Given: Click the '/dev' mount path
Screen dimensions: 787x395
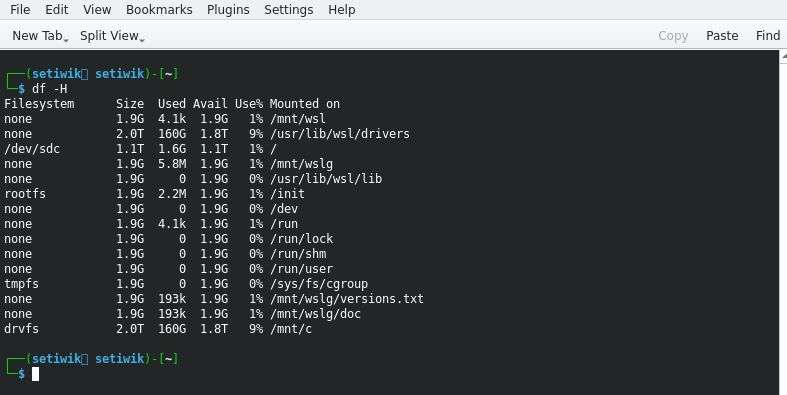Looking at the screenshot, I should tap(284, 209).
